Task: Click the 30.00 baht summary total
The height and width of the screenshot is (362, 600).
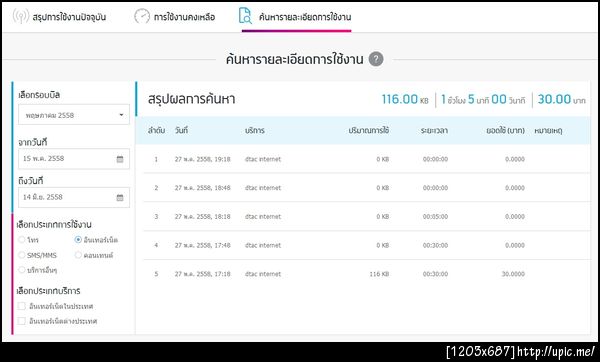Action: point(561,99)
